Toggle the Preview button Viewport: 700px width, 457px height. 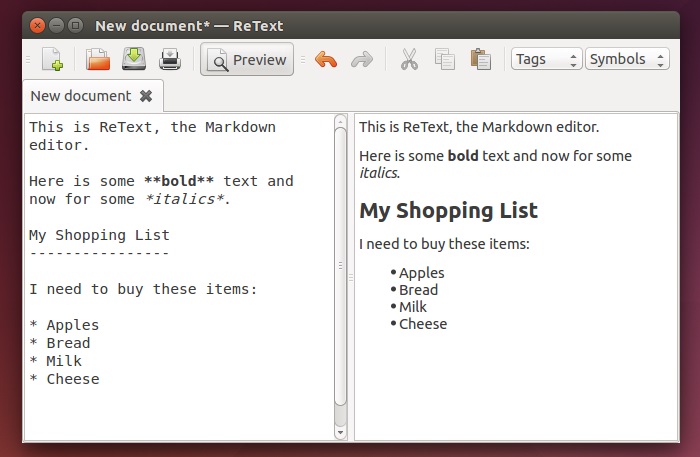(247, 59)
